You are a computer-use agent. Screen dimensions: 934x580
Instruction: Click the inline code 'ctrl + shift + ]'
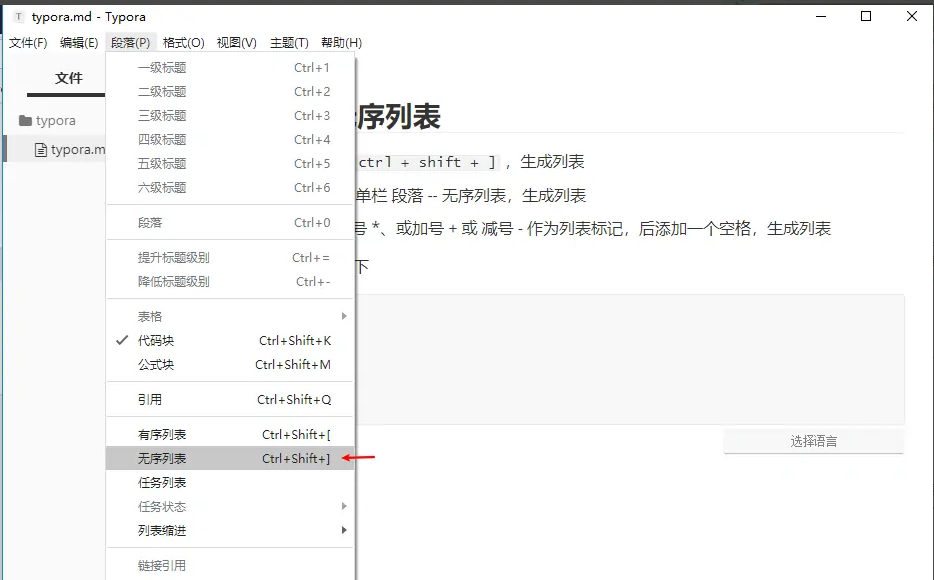point(426,162)
